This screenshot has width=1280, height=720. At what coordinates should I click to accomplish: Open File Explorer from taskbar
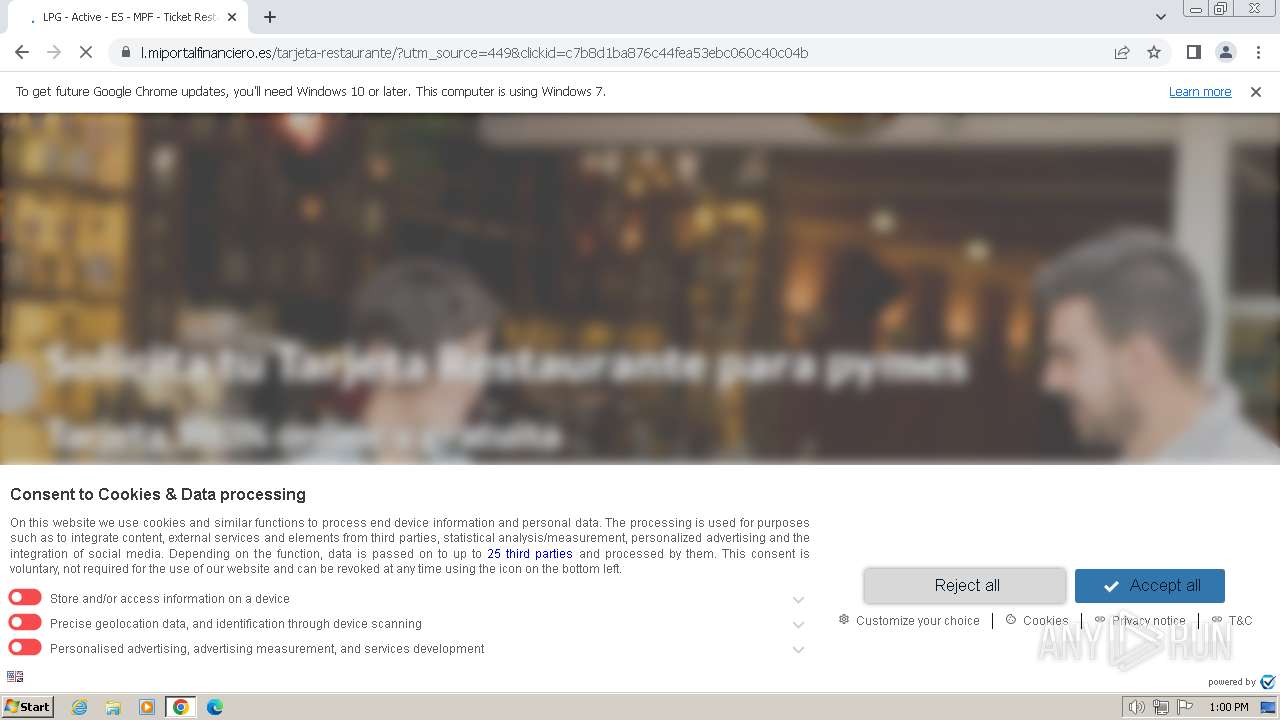tap(113, 707)
